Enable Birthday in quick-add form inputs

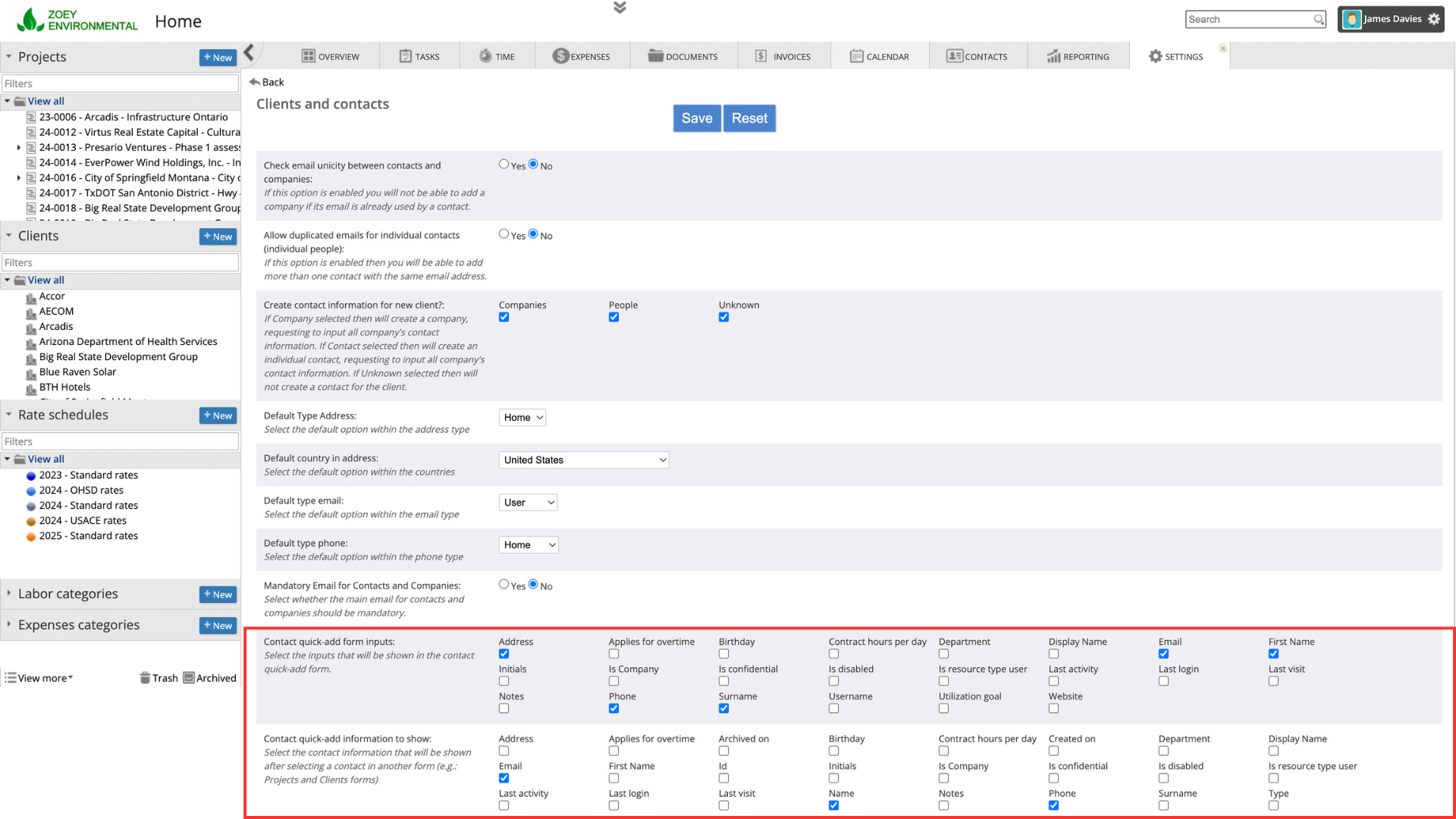click(723, 654)
